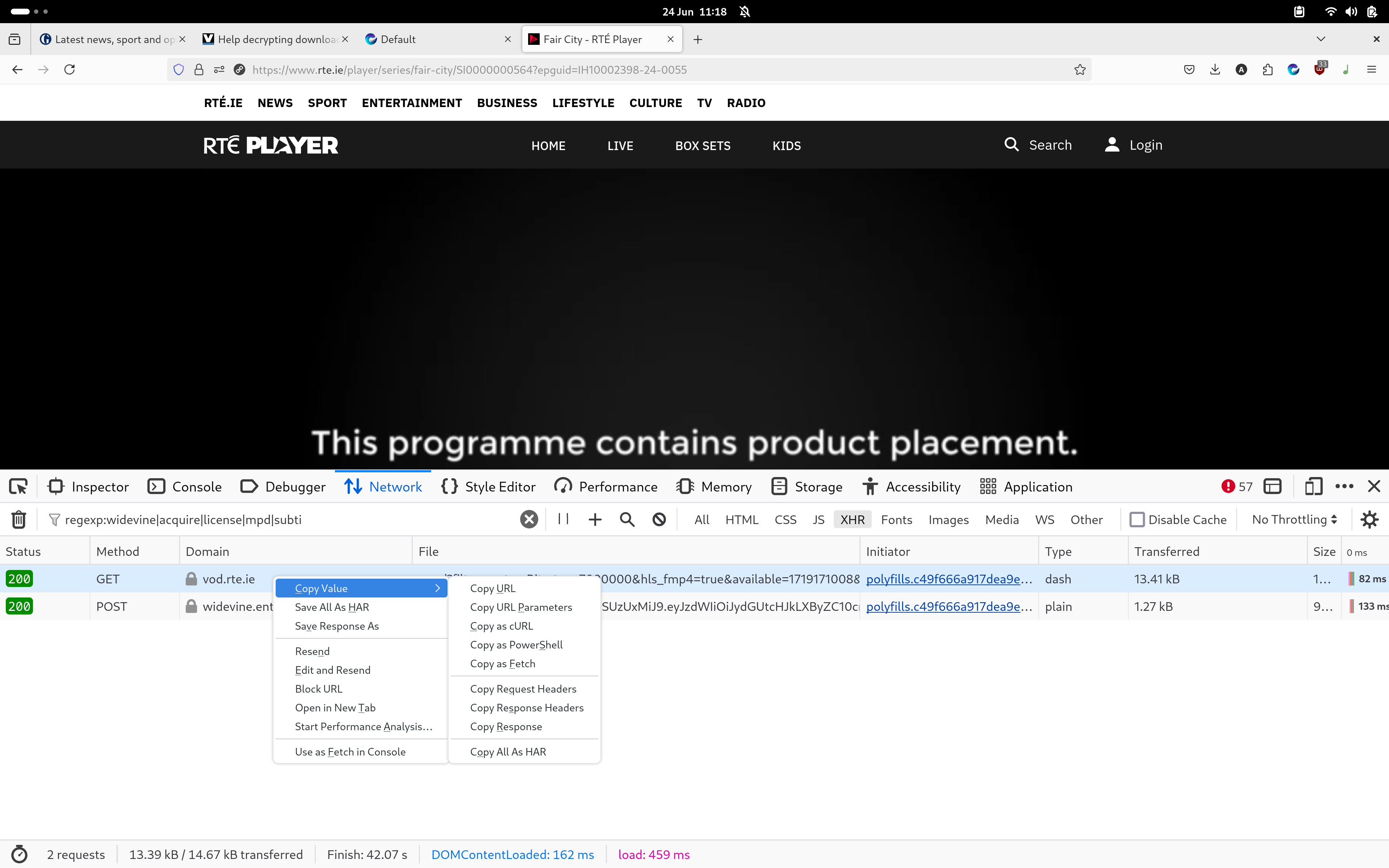This screenshot has width=1389, height=868.
Task: Open uBlock Origin extension icon
Action: (1320, 68)
